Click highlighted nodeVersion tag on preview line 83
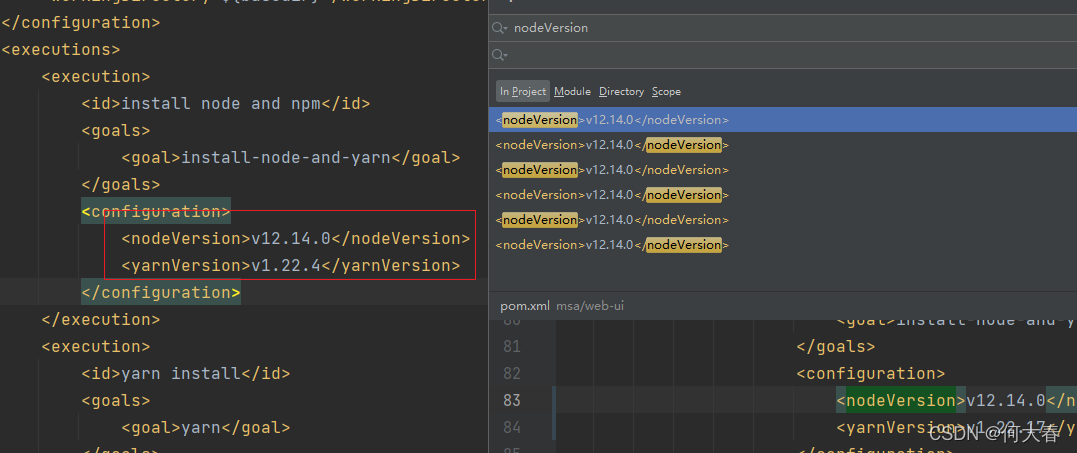The width and height of the screenshot is (1077, 453). pos(900,400)
